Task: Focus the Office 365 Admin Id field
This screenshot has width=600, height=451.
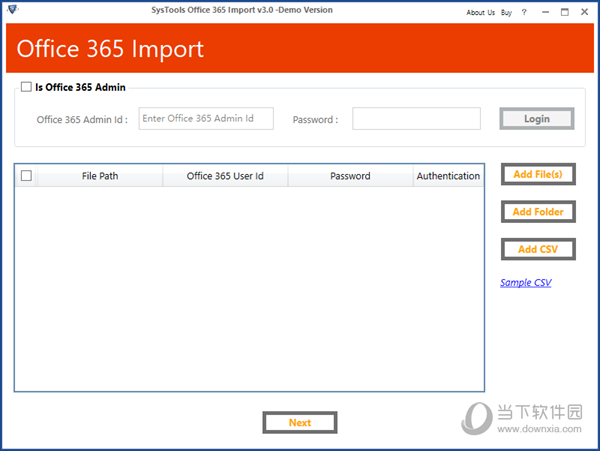Action: pos(206,119)
